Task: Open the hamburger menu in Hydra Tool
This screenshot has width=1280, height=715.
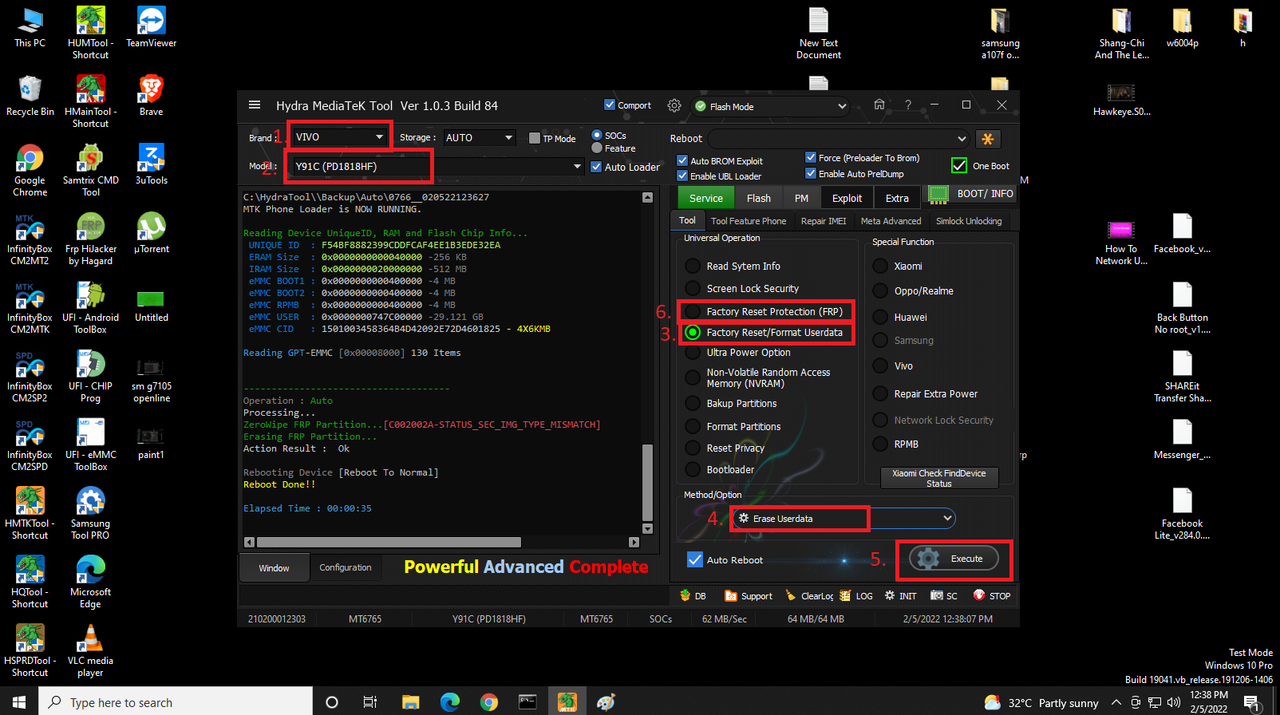Action: coord(254,105)
